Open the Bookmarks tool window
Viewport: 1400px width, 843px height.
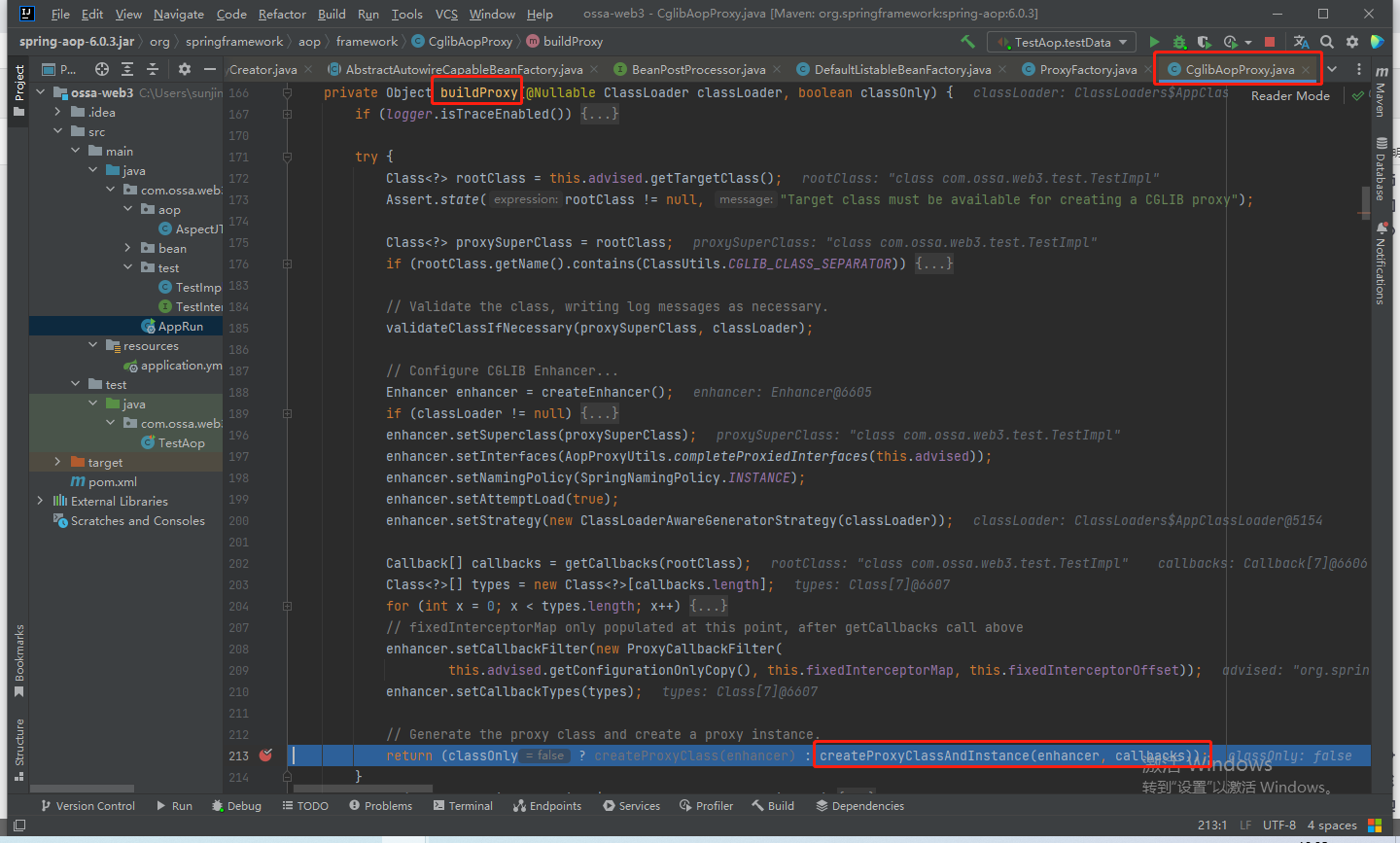pyautogui.click(x=18, y=661)
